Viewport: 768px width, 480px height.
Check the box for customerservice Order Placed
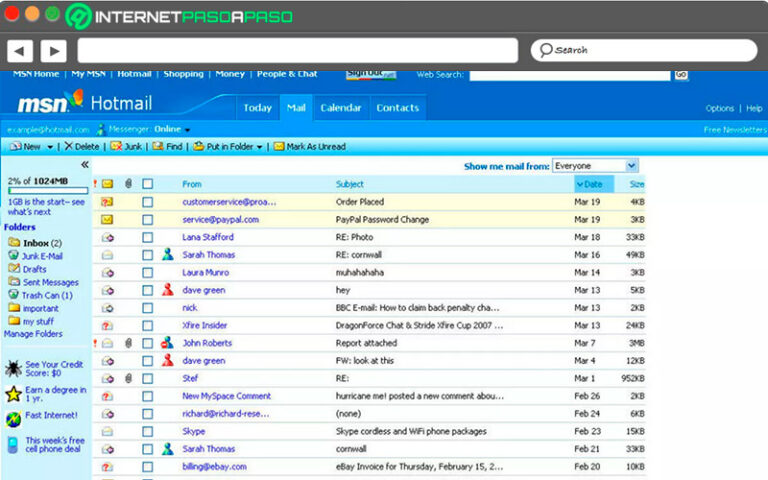click(x=147, y=202)
